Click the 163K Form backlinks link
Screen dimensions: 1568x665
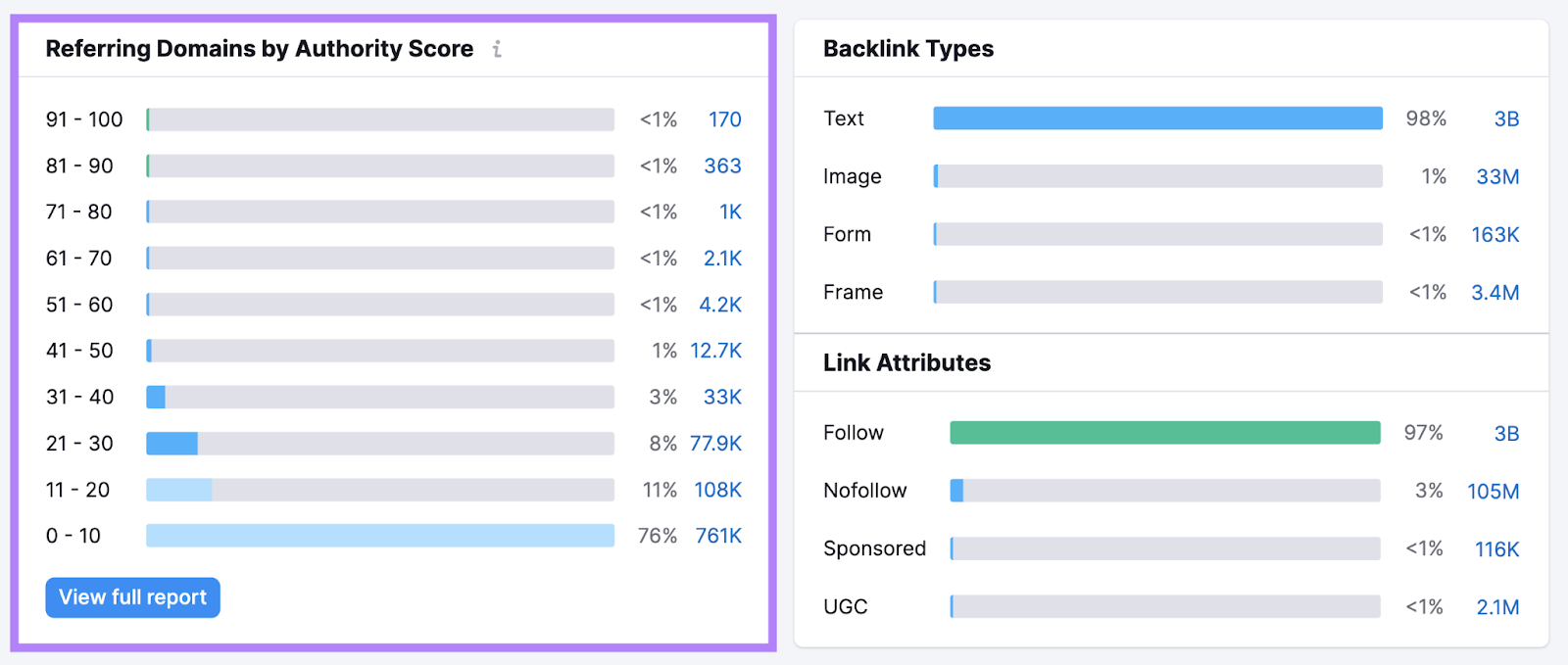1493,234
